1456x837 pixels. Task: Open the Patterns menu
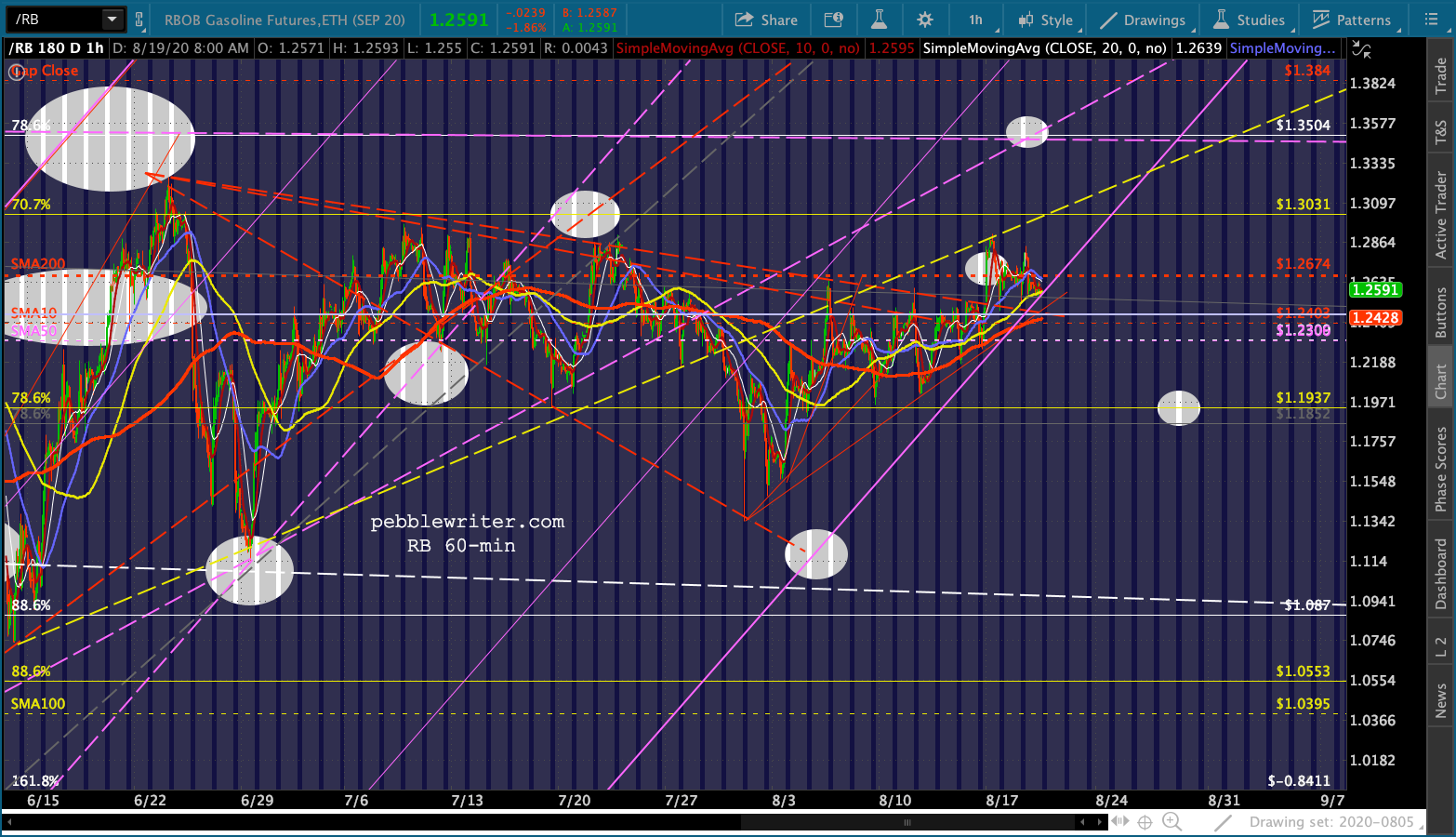pyautogui.click(x=1354, y=20)
